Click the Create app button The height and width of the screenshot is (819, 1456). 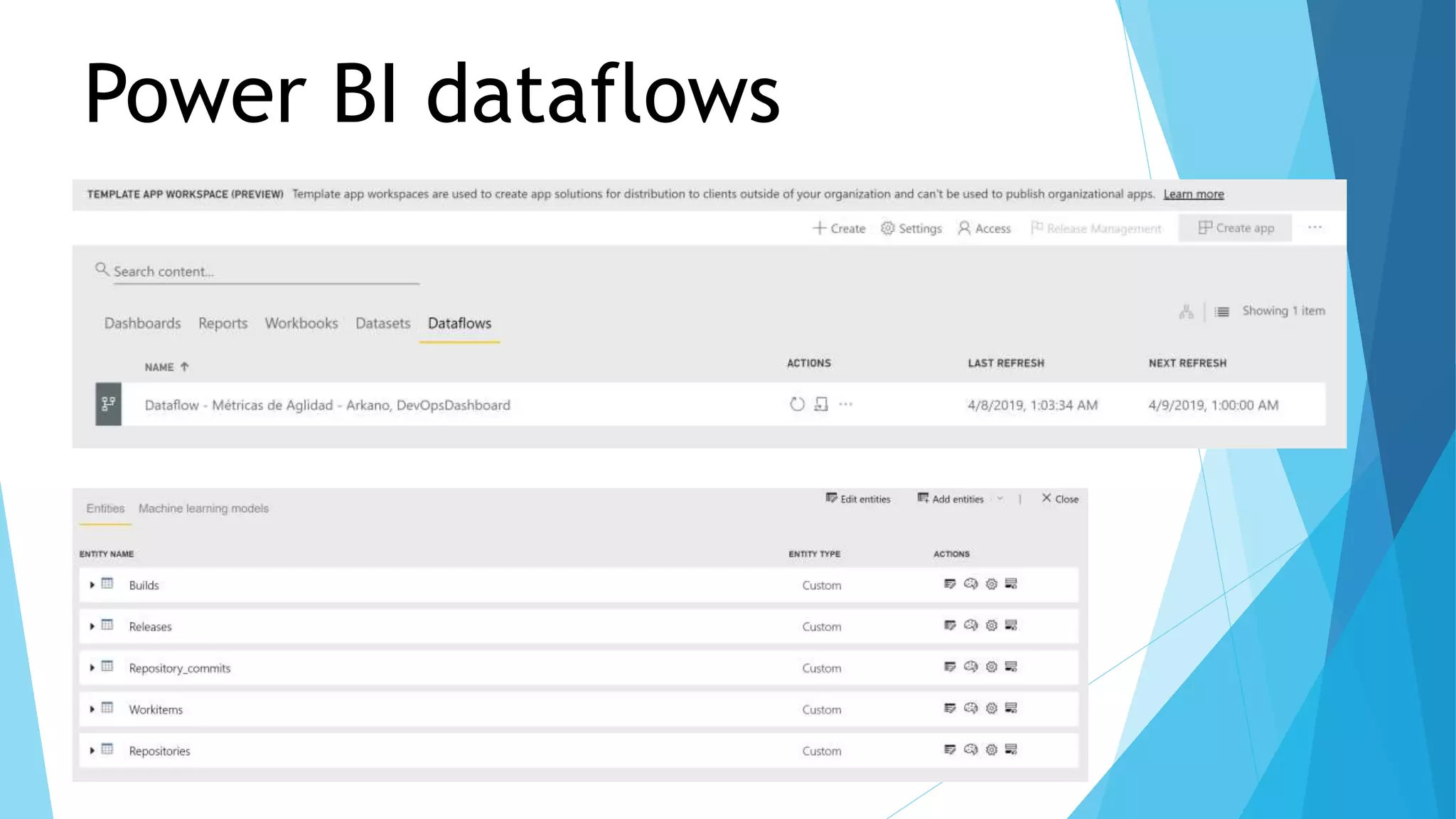[x=1236, y=228]
